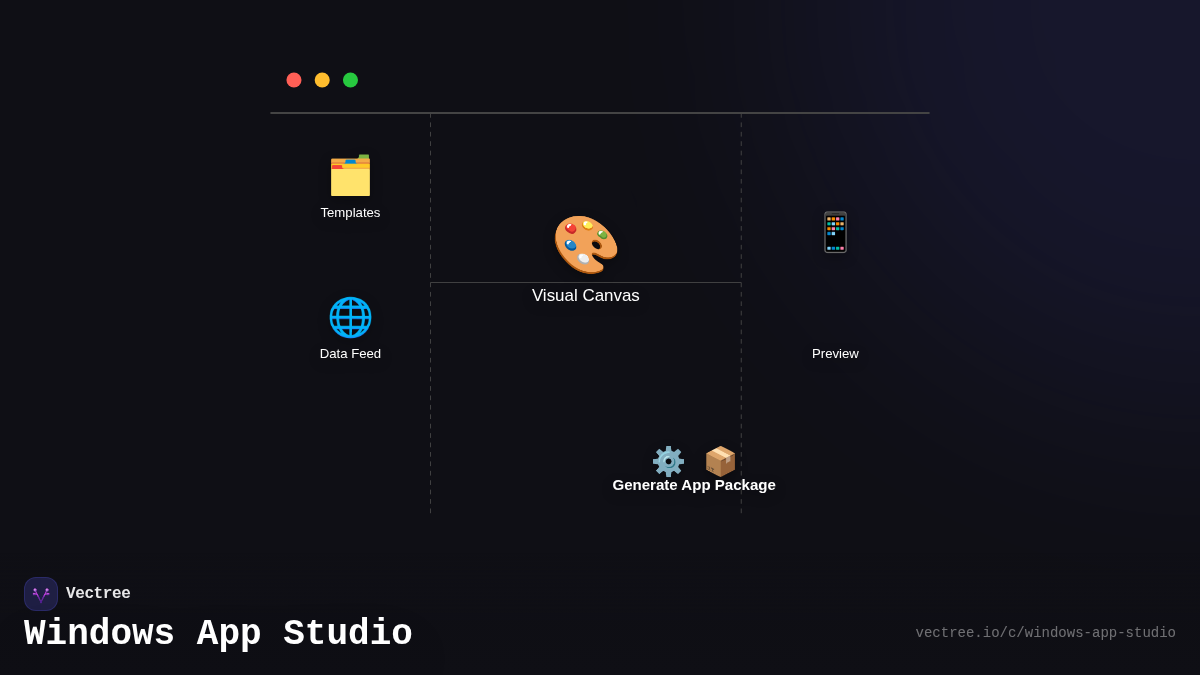Switch to the Visual Canvas tab
Screen dimensions: 1200x675
(x=586, y=295)
